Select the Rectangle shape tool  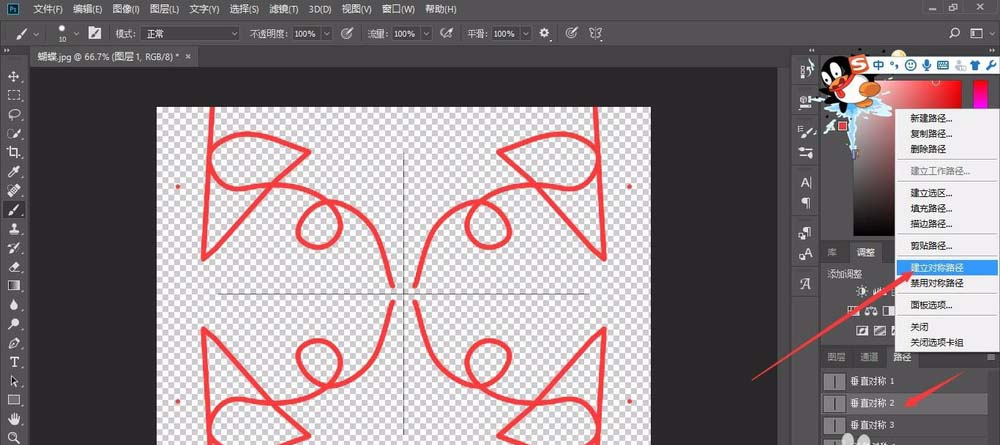tap(13, 400)
